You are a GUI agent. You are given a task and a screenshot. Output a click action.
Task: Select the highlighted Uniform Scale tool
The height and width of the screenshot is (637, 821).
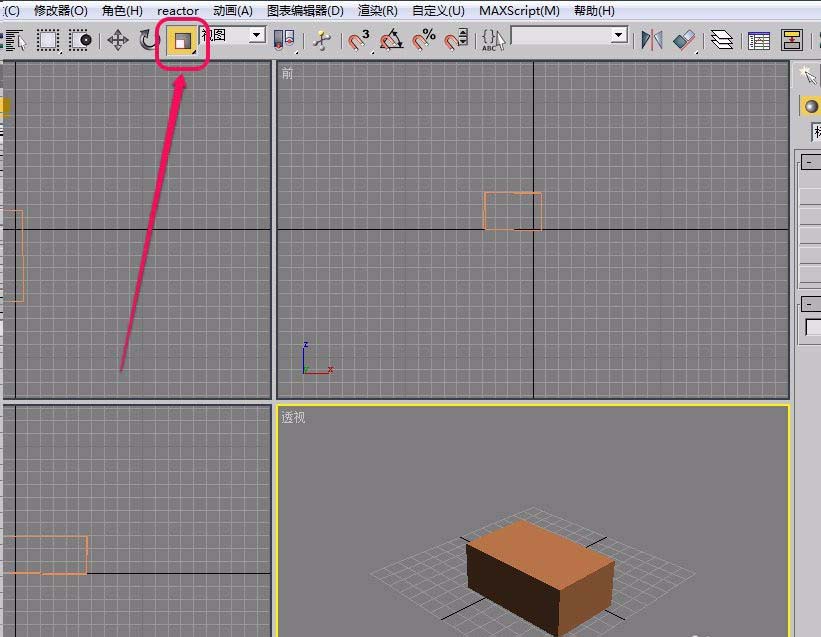(180, 40)
